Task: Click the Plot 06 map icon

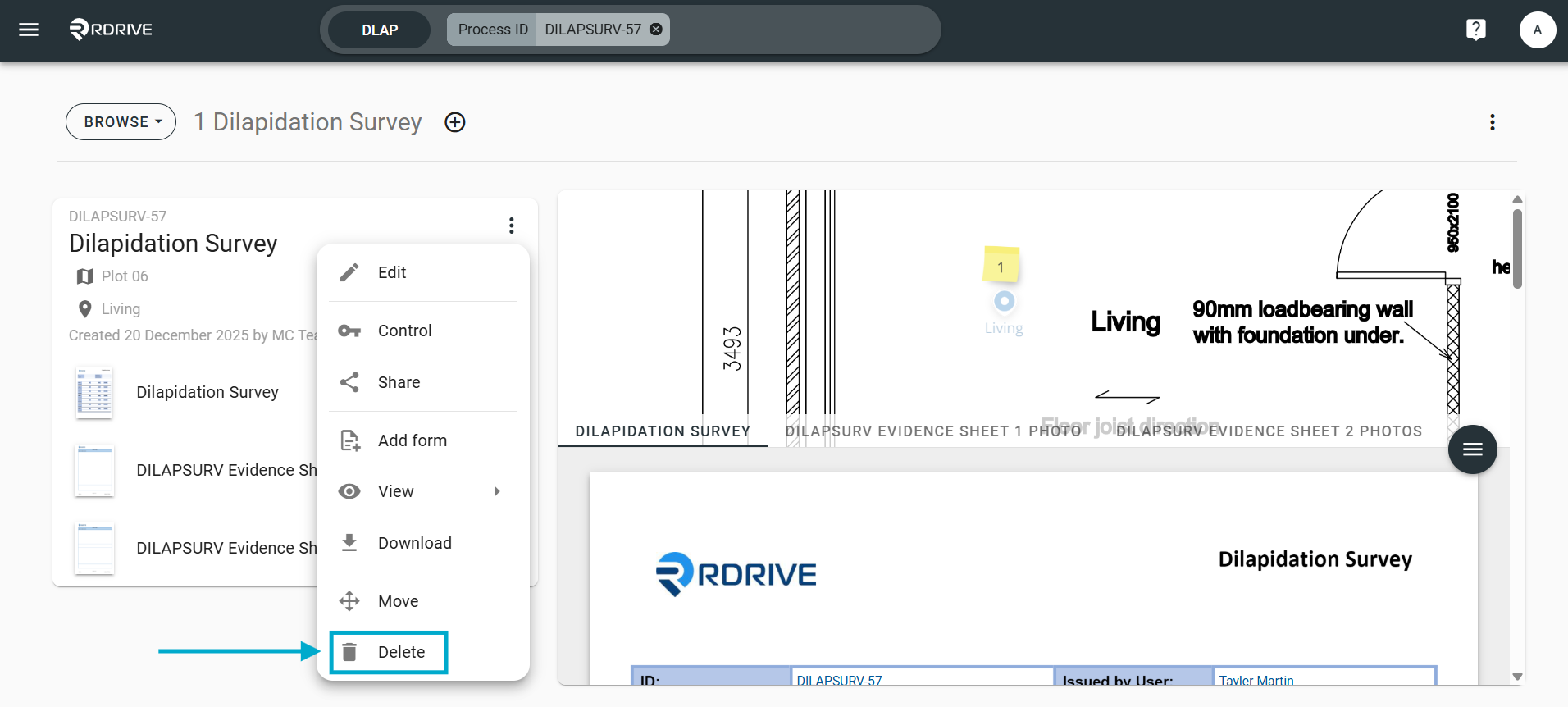Action: point(84,276)
